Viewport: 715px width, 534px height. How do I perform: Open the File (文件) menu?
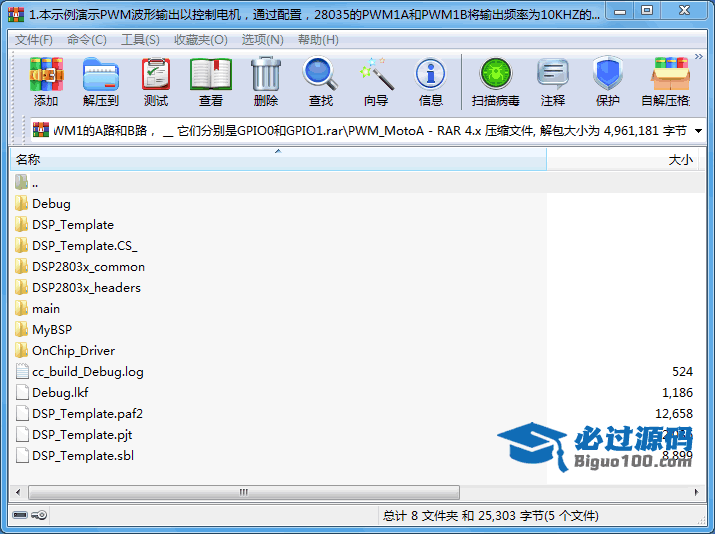tap(34, 40)
